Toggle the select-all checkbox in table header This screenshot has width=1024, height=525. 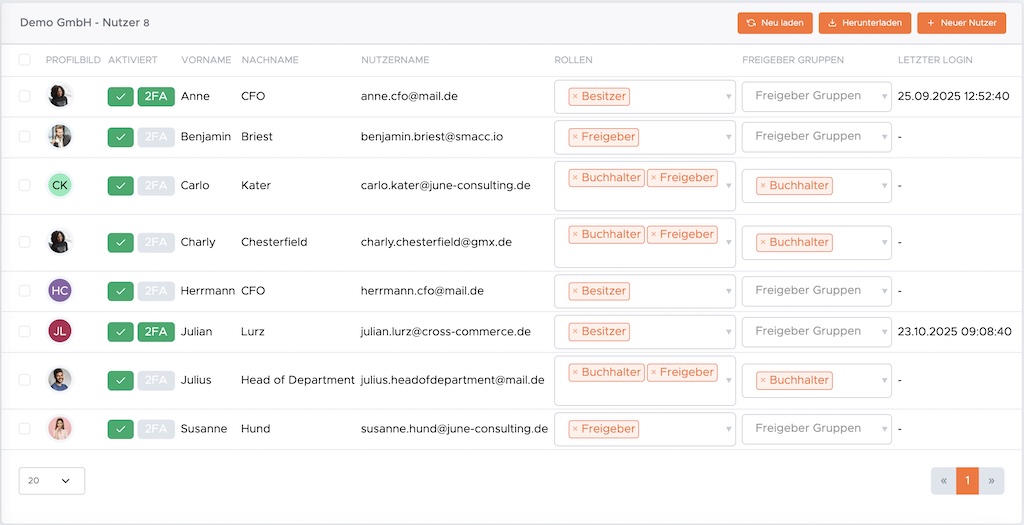coord(24,60)
